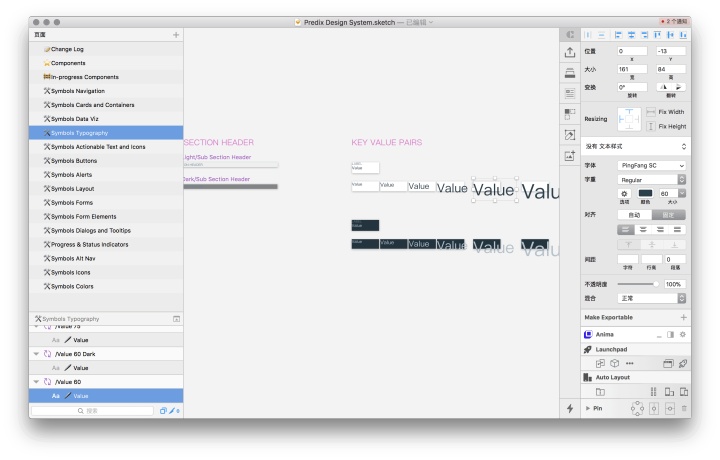Click the text lines plugin icon
Image resolution: width=720 pixels, height=460 pixels.
(570, 93)
